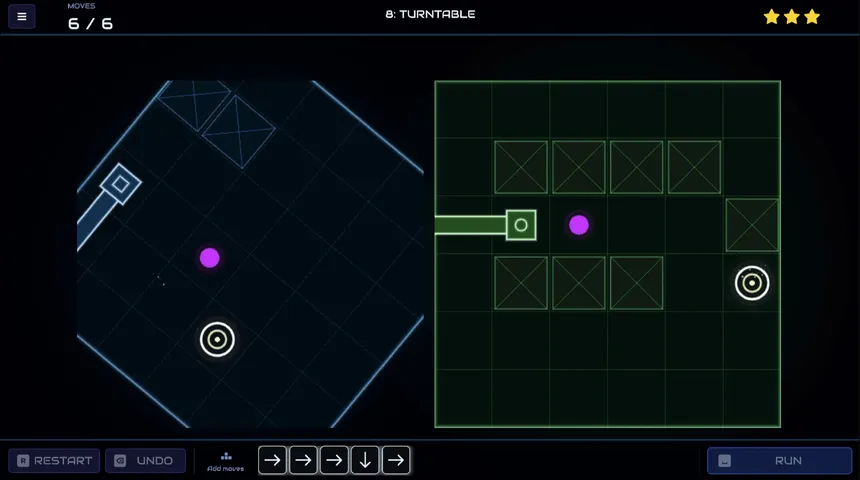
Task: Click the green piston arm bar
Action: click(x=471, y=225)
